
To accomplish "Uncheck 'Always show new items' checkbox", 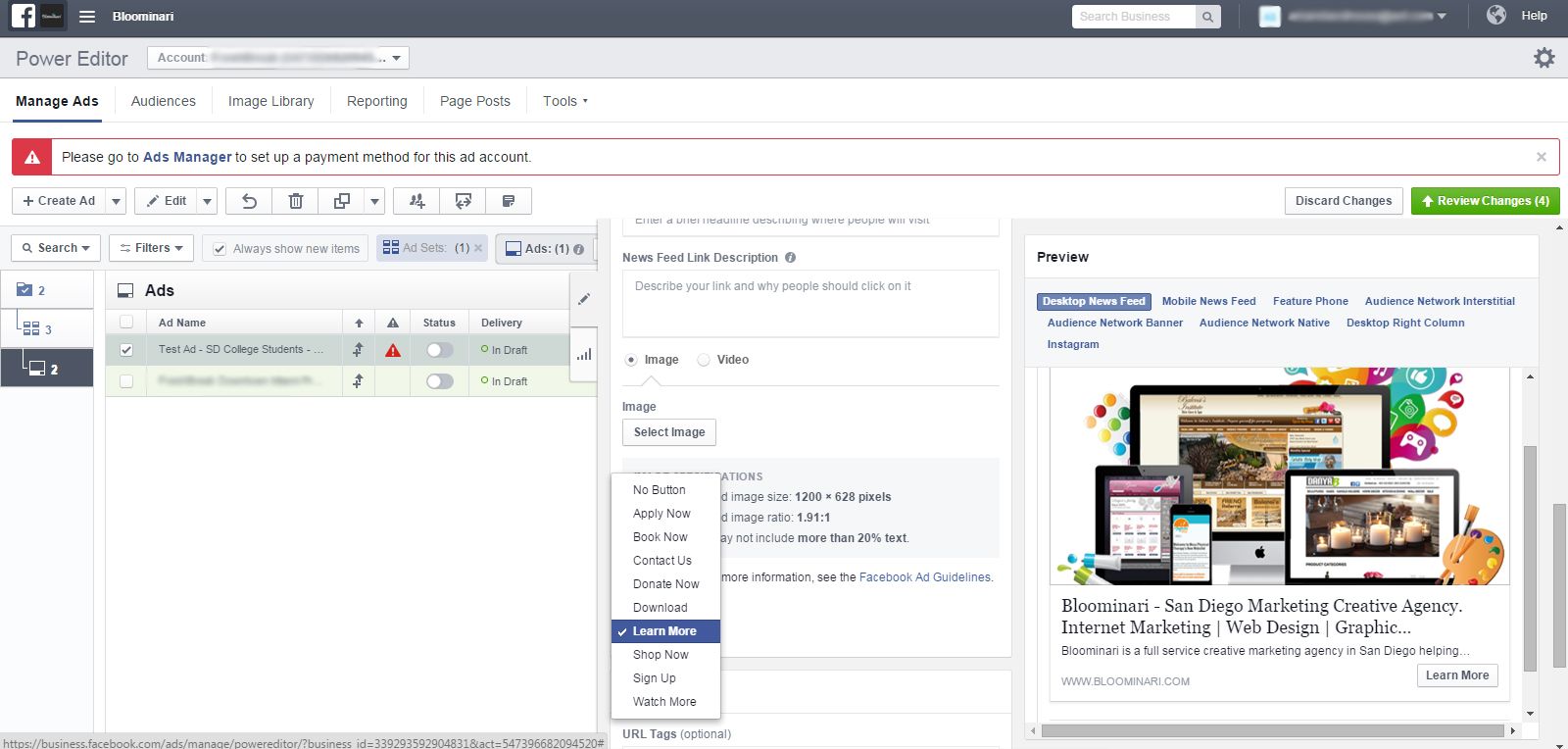I will coord(220,249).
